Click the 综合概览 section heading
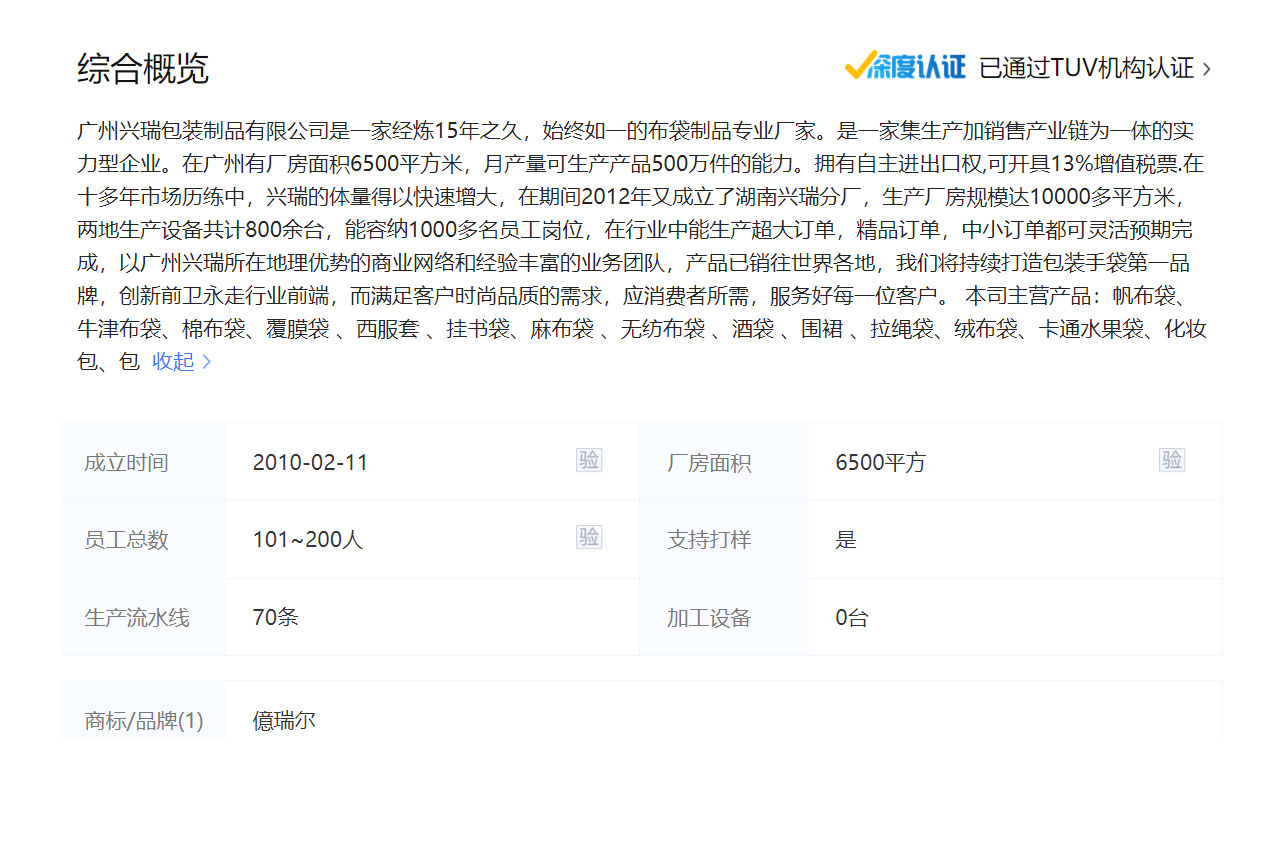Image resolution: width=1280 pixels, height=850 pixels. pyautogui.click(x=124, y=69)
